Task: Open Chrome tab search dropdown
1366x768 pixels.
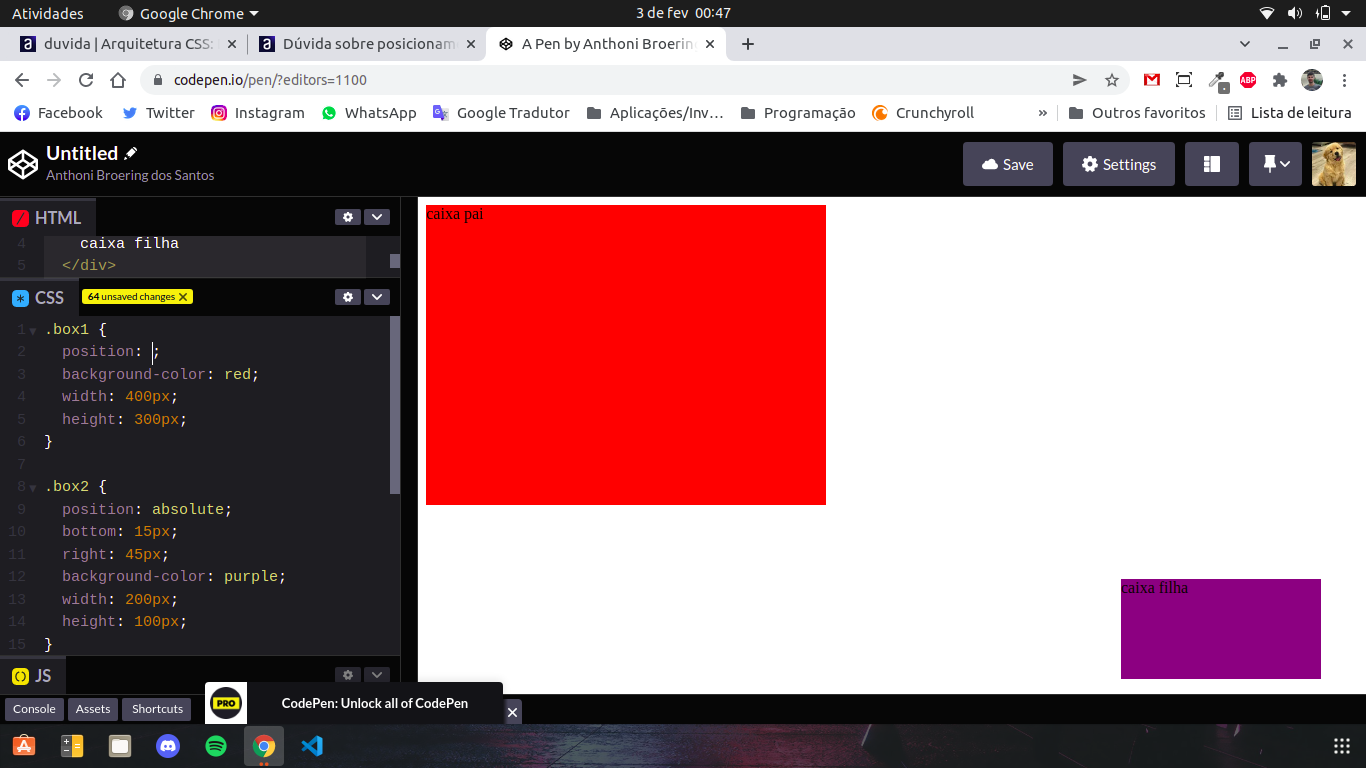Action: click(1245, 44)
